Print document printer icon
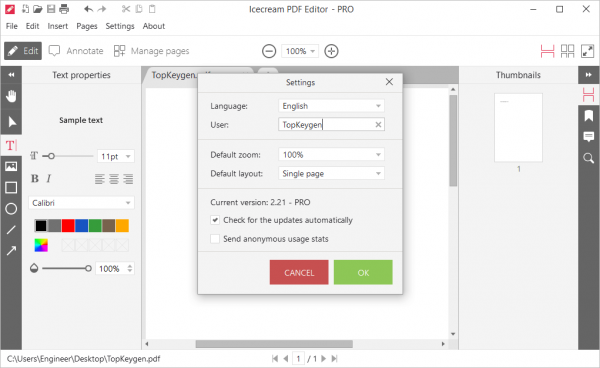600x368 pixels. pyautogui.click(x=64, y=9)
